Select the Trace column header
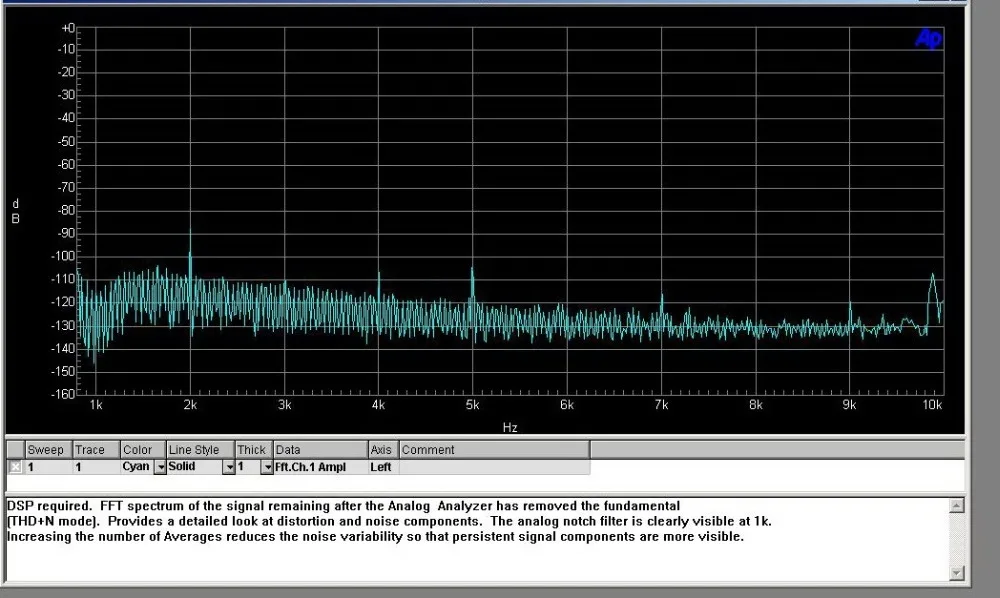1000x598 pixels. [x=96, y=449]
